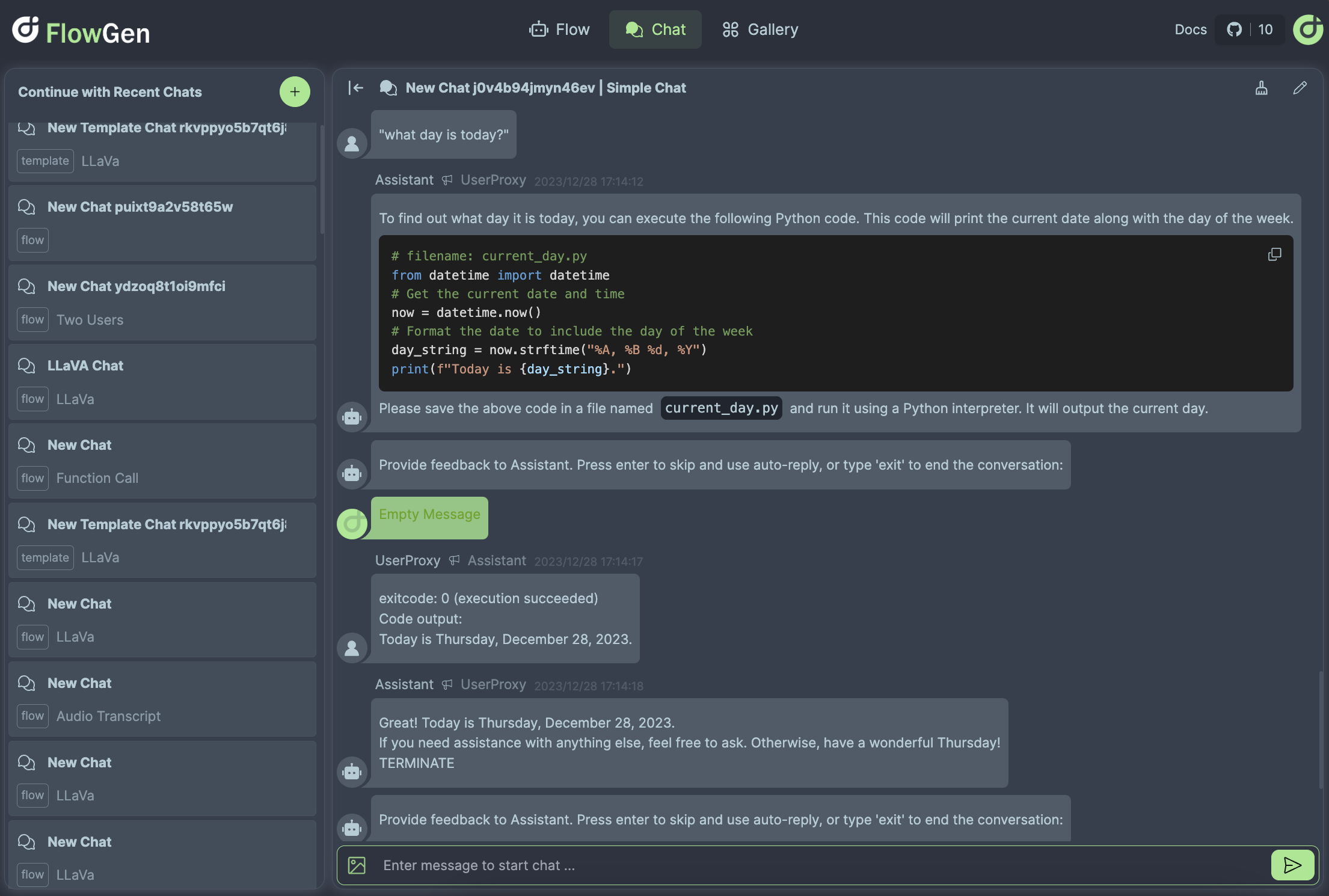Click the chat bubble icon in chat header
Viewport: 1329px width, 896px height.
coord(388,88)
